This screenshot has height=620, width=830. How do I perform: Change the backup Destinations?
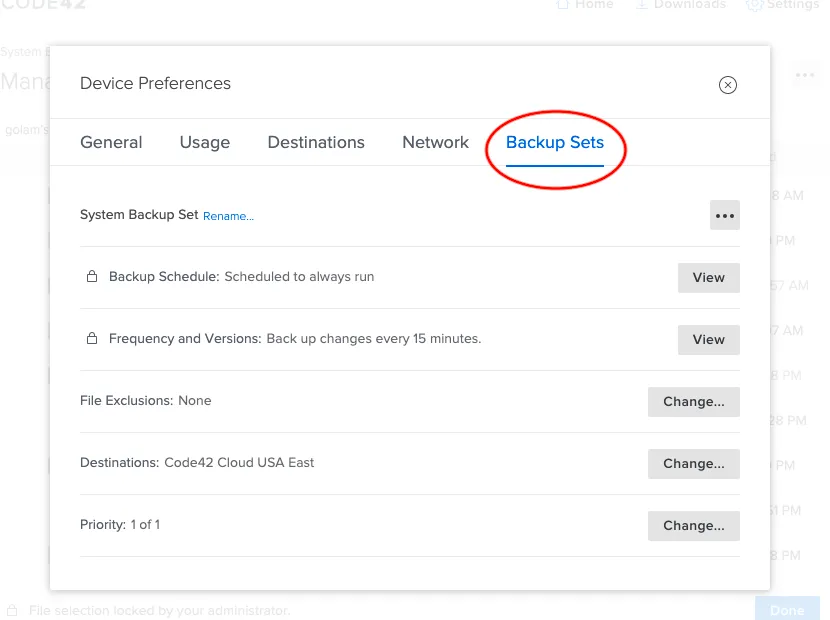click(693, 463)
